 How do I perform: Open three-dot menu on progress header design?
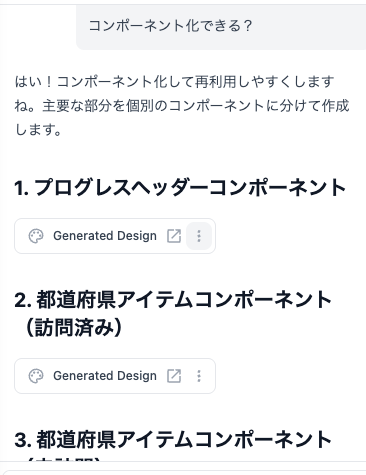(x=199, y=236)
